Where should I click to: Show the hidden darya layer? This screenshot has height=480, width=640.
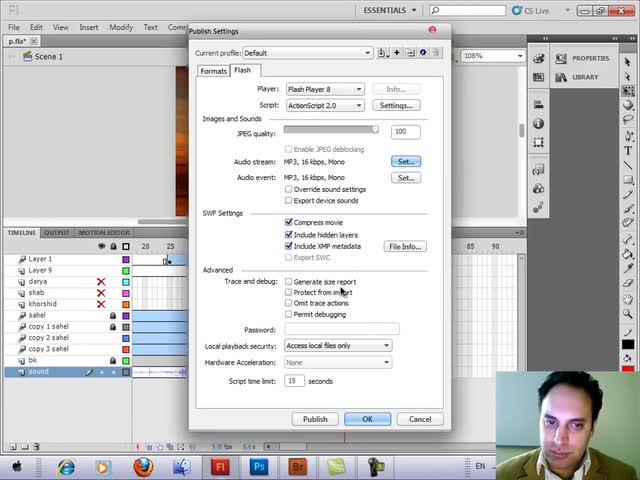101,282
